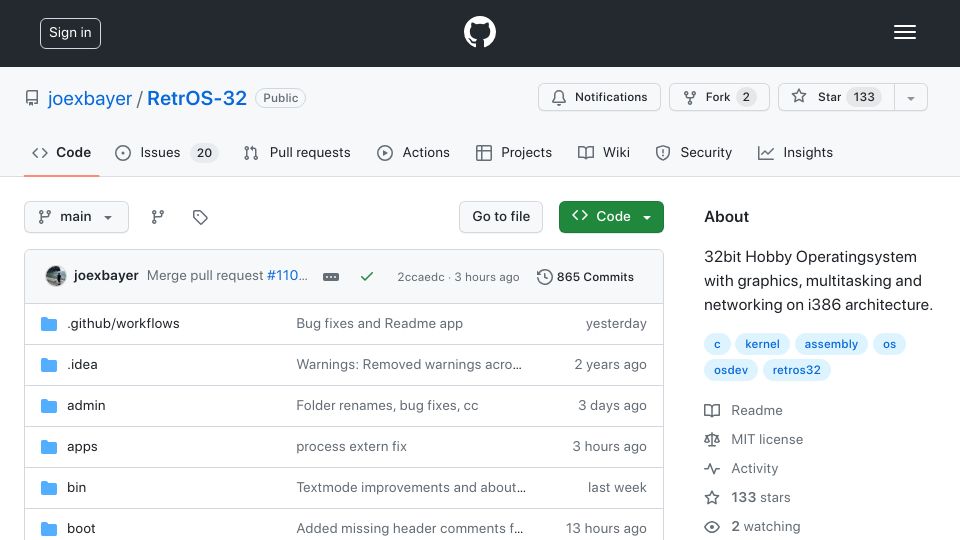Screen dimensions: 960x540
Task: Open 'Bug fixes and Readme app' commit
Action: (x=380, y=323)
